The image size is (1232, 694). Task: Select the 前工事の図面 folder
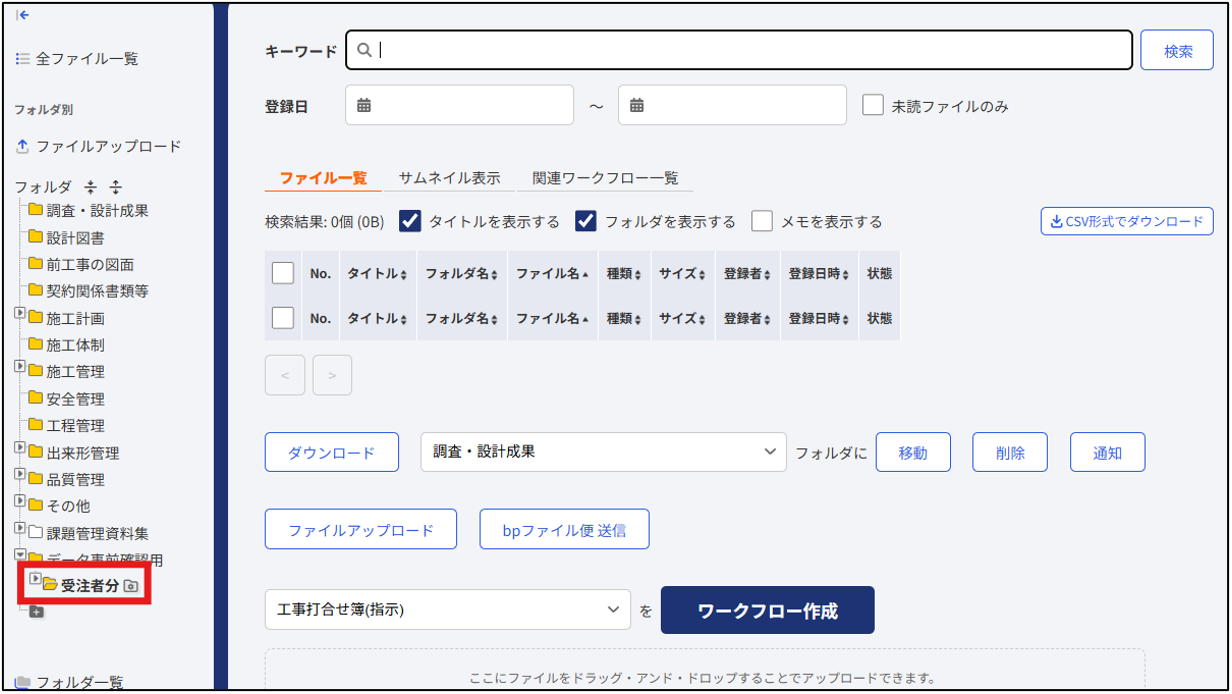tap(81, 264)
